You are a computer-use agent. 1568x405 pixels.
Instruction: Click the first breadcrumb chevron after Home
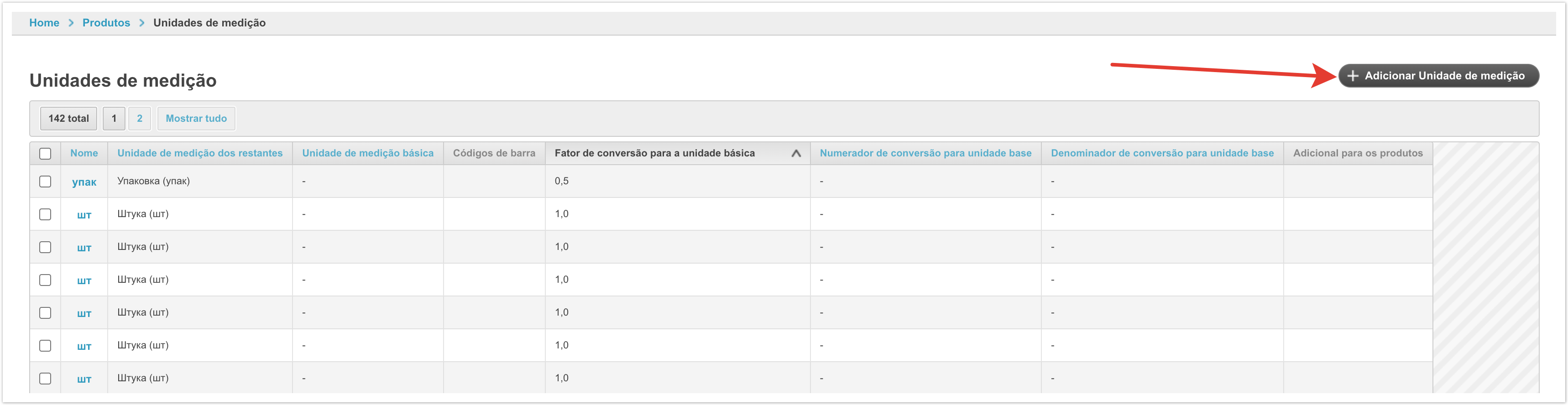coord(71,23)
